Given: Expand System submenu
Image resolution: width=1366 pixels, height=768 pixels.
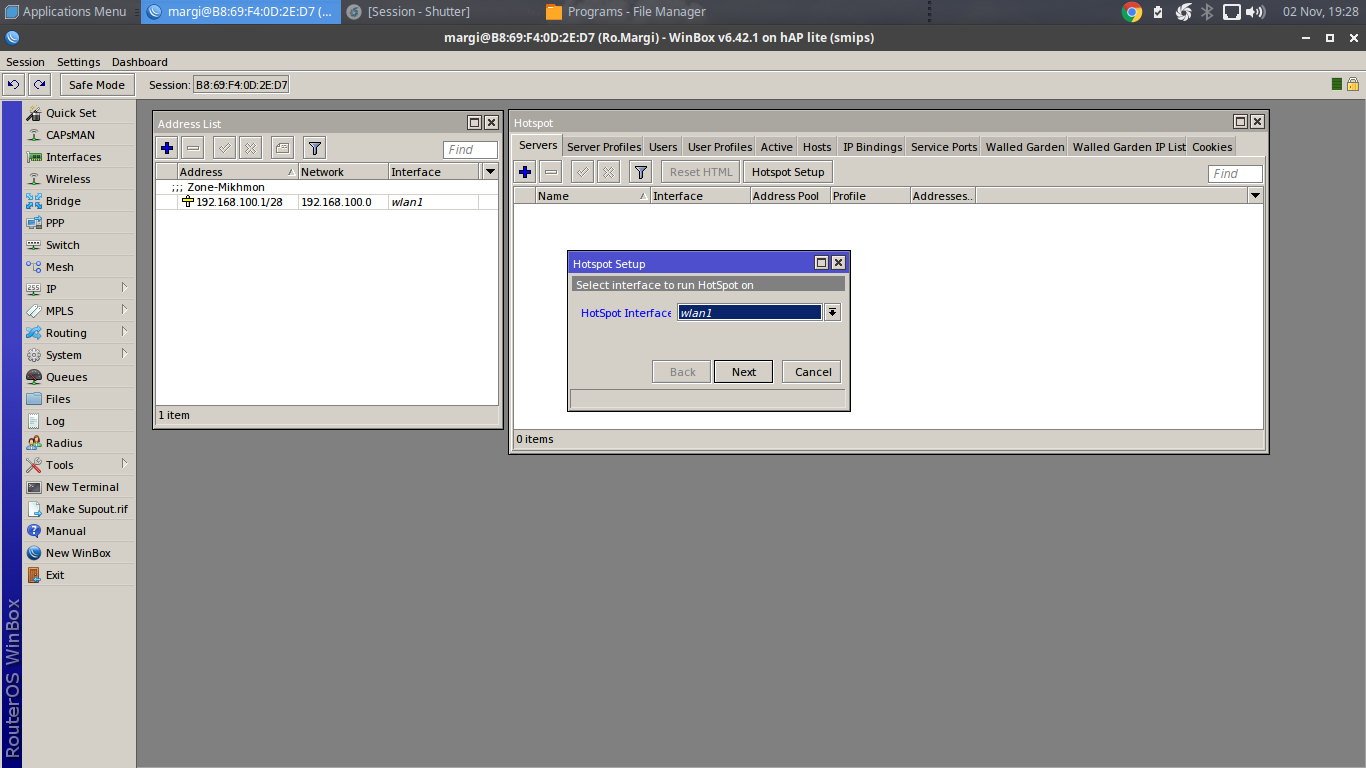Looking at the screenshot, I should coord(125,354).
